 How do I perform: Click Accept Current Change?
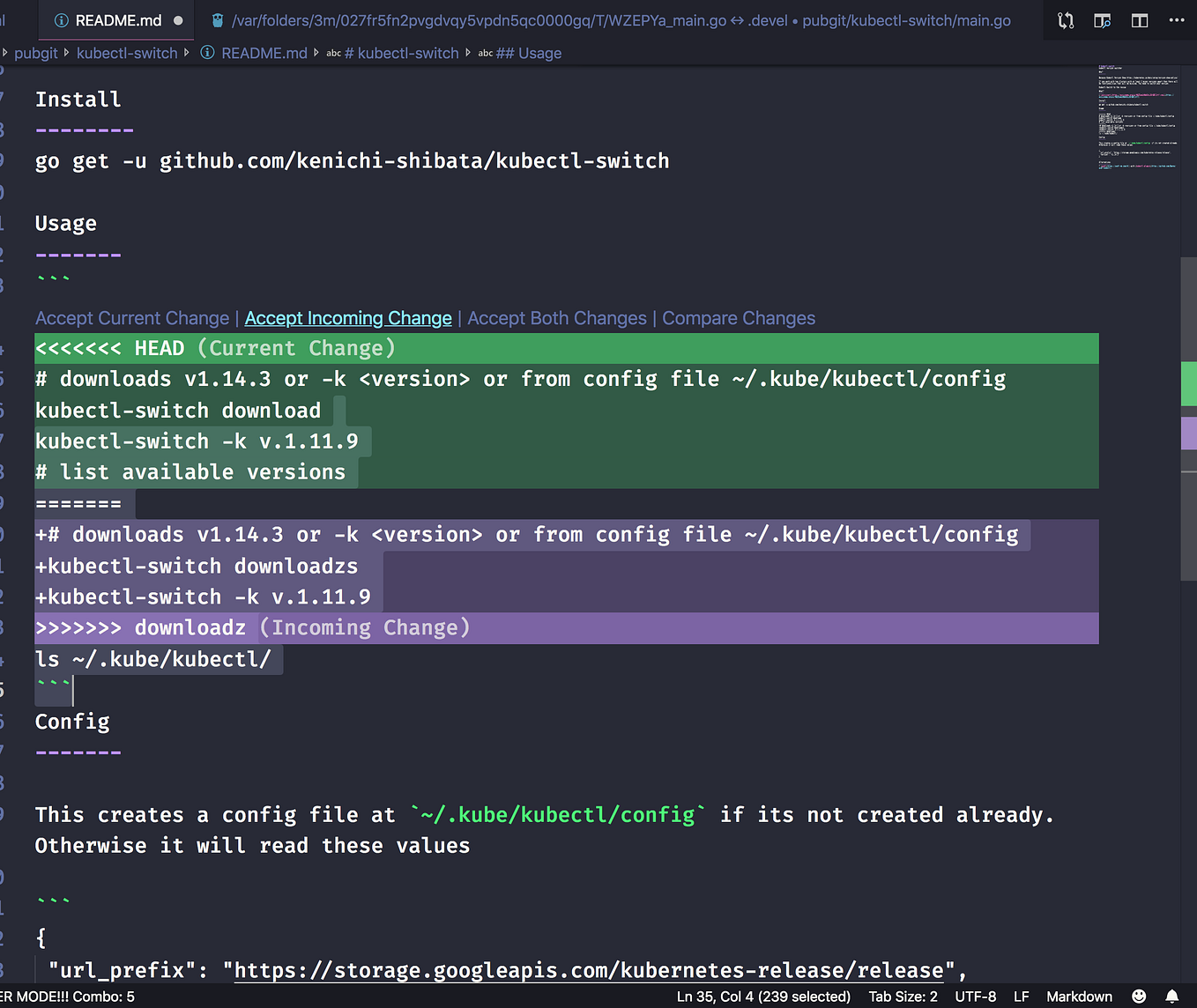click(131, 318)
